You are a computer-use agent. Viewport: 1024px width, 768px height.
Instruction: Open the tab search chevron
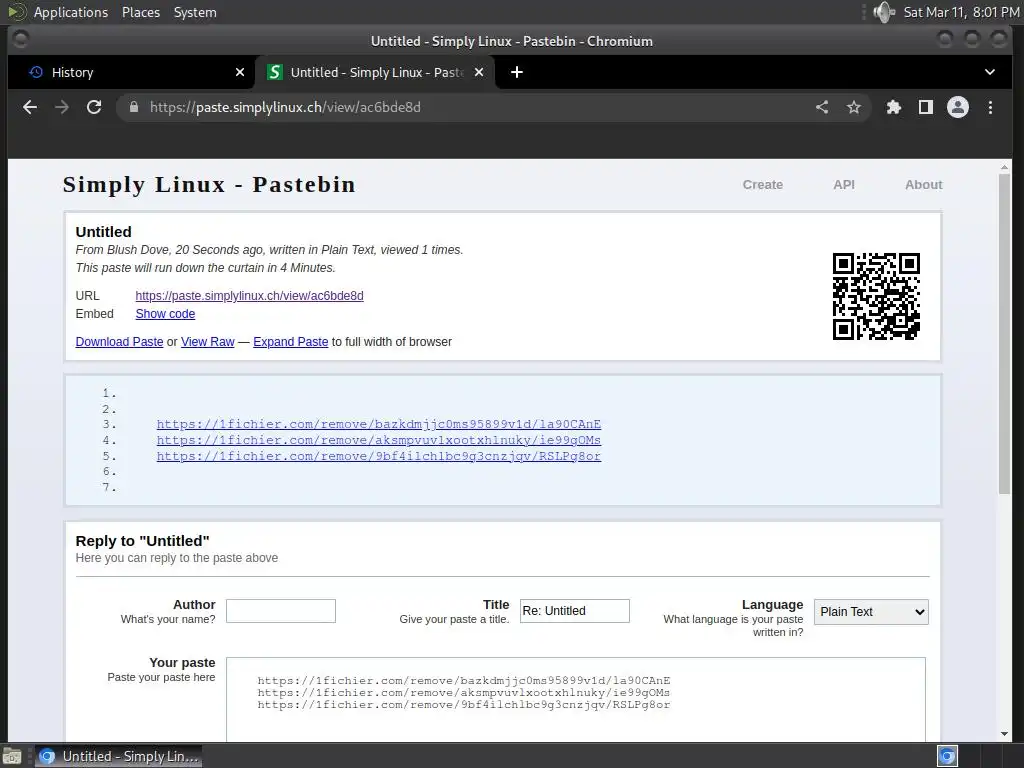tap(990, 72)
